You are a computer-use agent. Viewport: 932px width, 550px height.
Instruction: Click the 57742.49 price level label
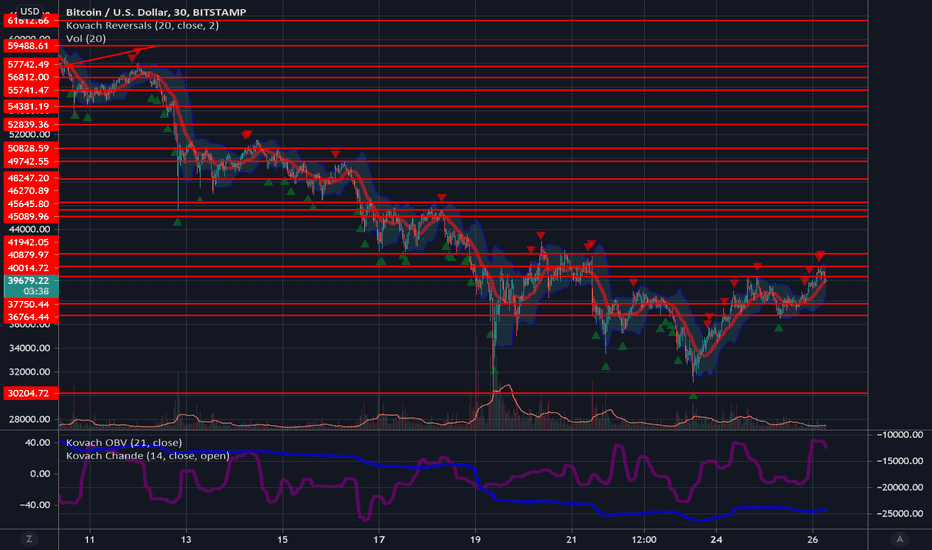31,64
